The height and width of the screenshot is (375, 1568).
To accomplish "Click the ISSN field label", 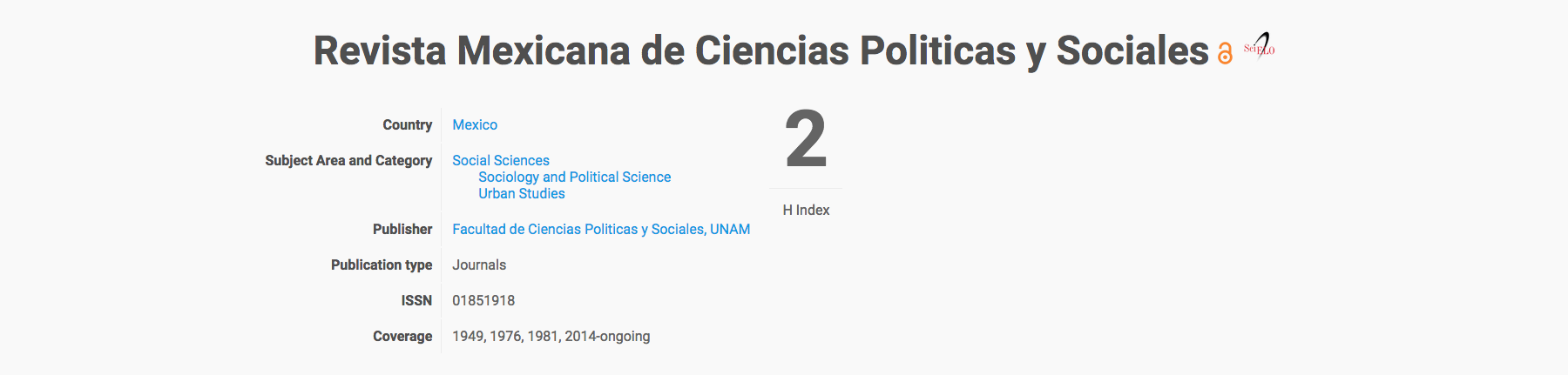I will point(416,300).
